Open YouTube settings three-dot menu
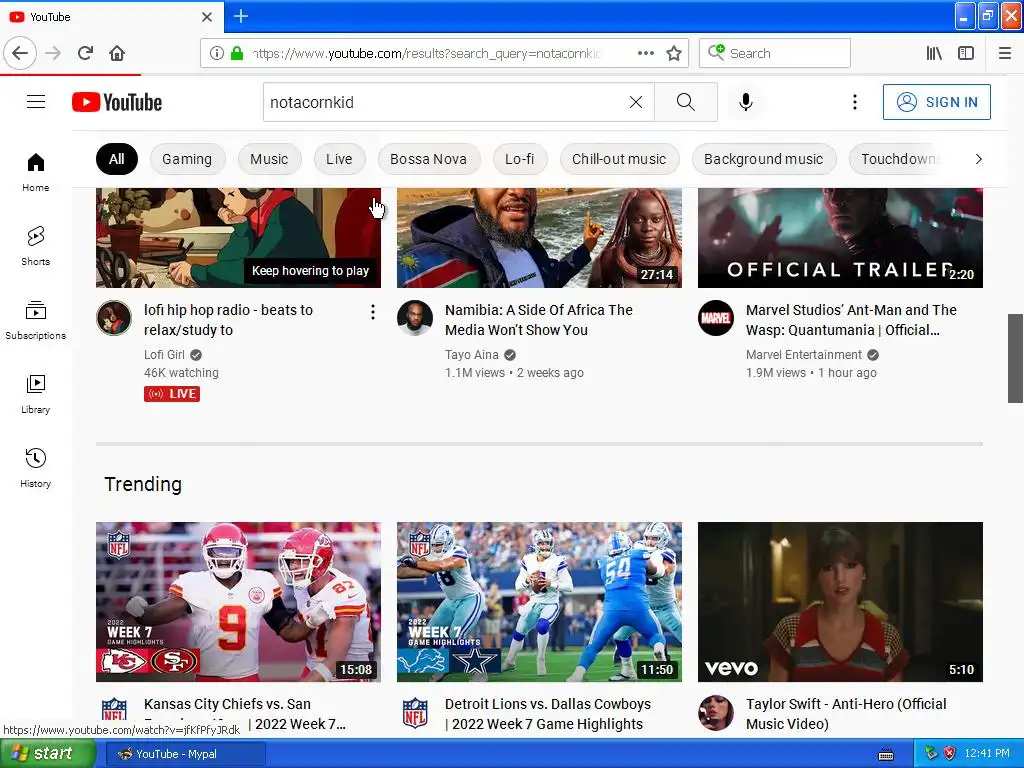 (x=855, y=102)
